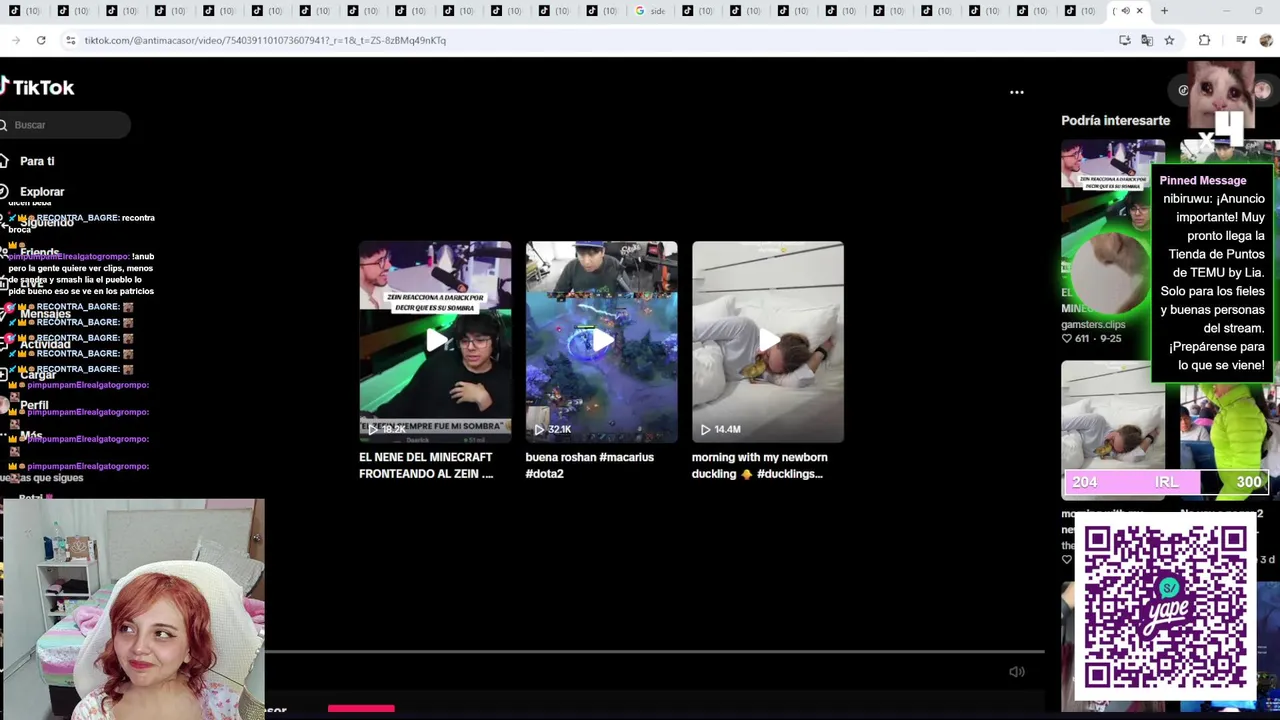Click the install app icon in address bar

point(1125,40)
